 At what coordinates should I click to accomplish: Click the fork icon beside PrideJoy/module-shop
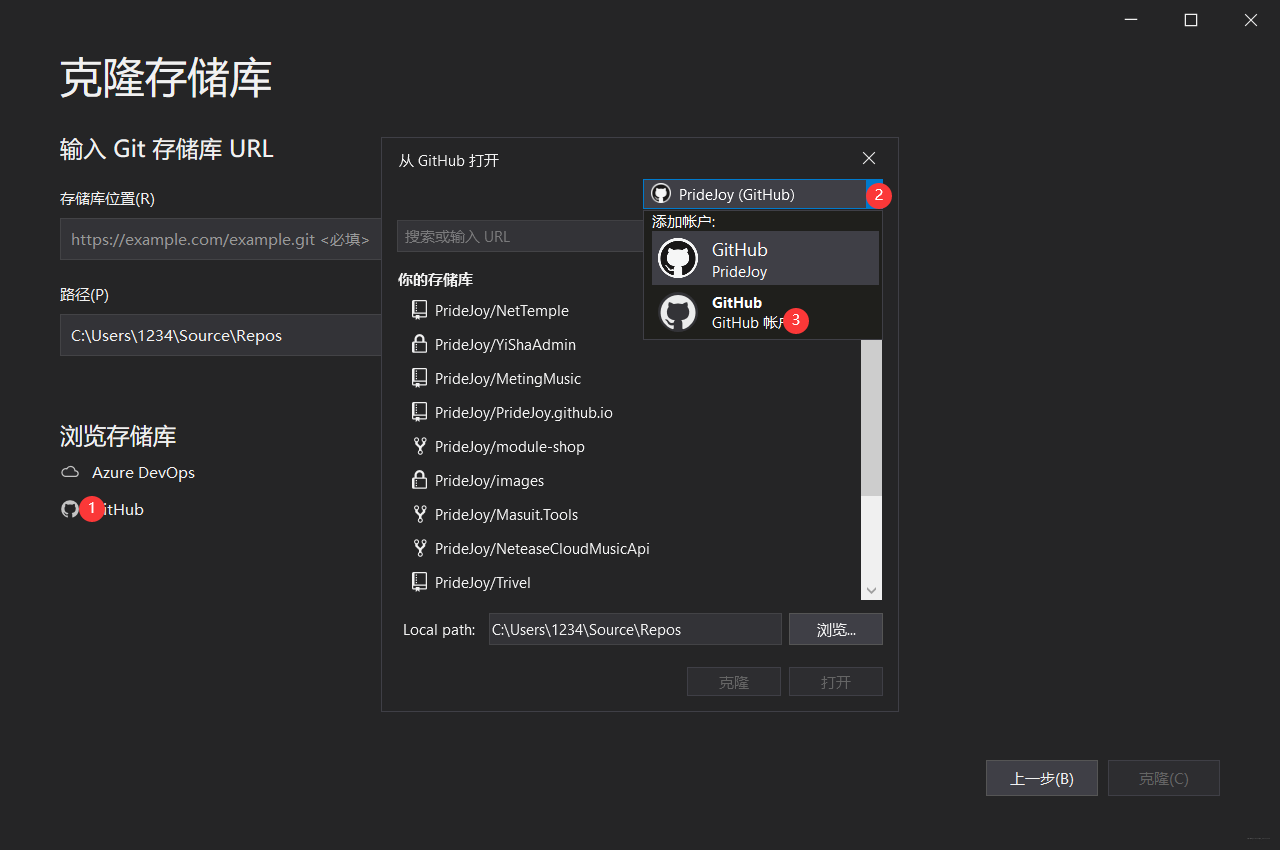pyautogui.click(x=420, y=446)
